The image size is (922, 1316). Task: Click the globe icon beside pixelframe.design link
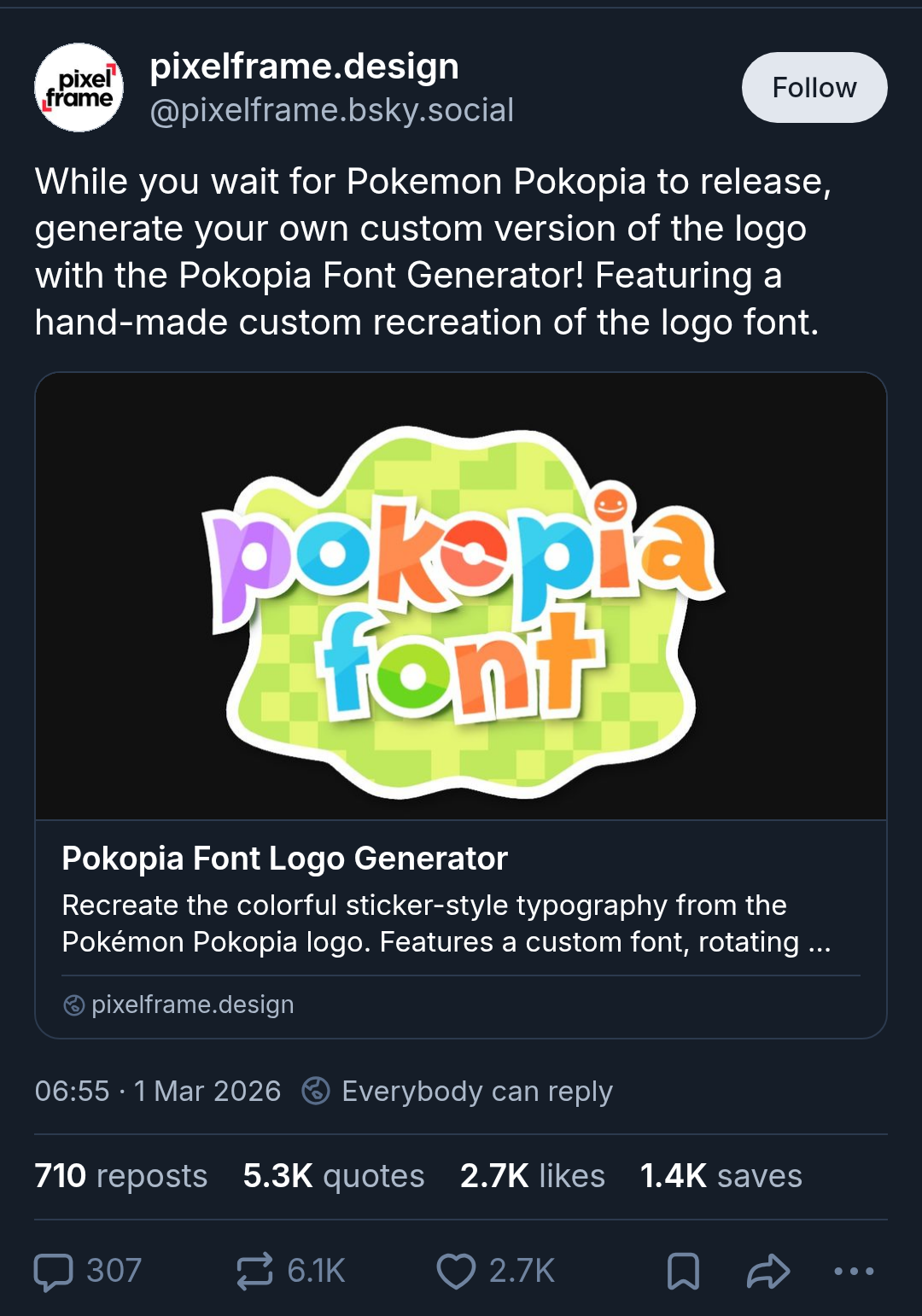tap(74, 1004)
